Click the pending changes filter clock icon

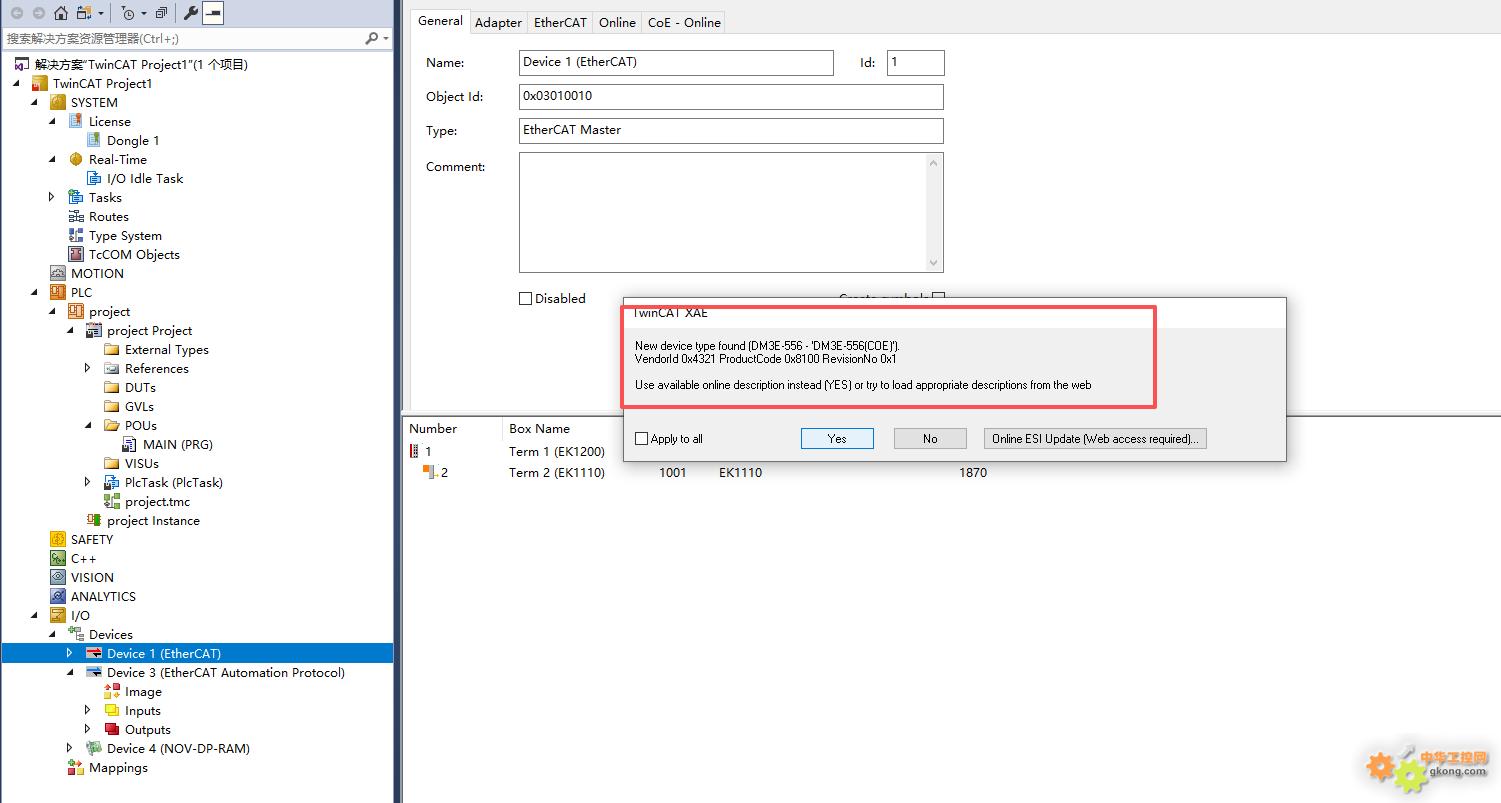click(128, 13)
